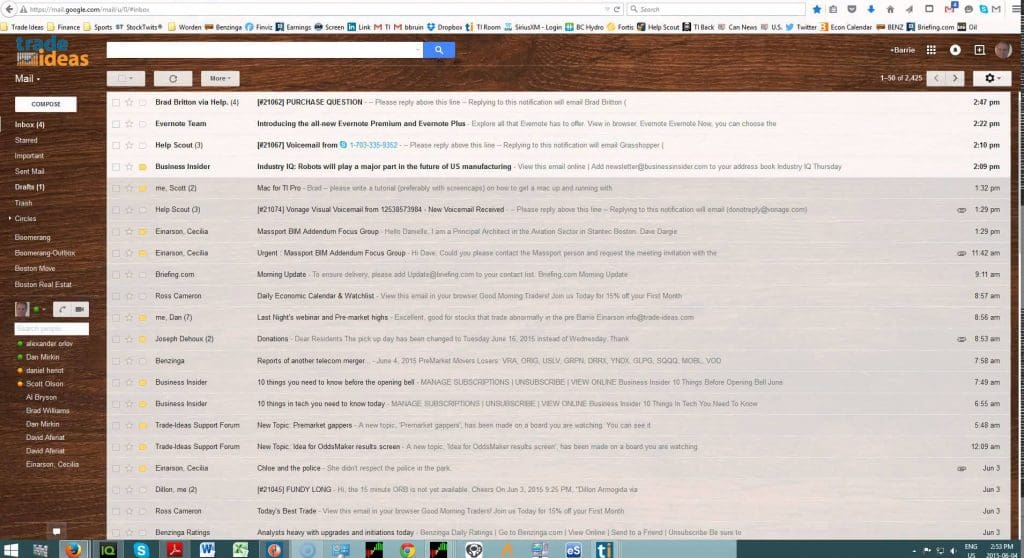
Task: Reload the page in Firefox
Action: pos(616,9)
